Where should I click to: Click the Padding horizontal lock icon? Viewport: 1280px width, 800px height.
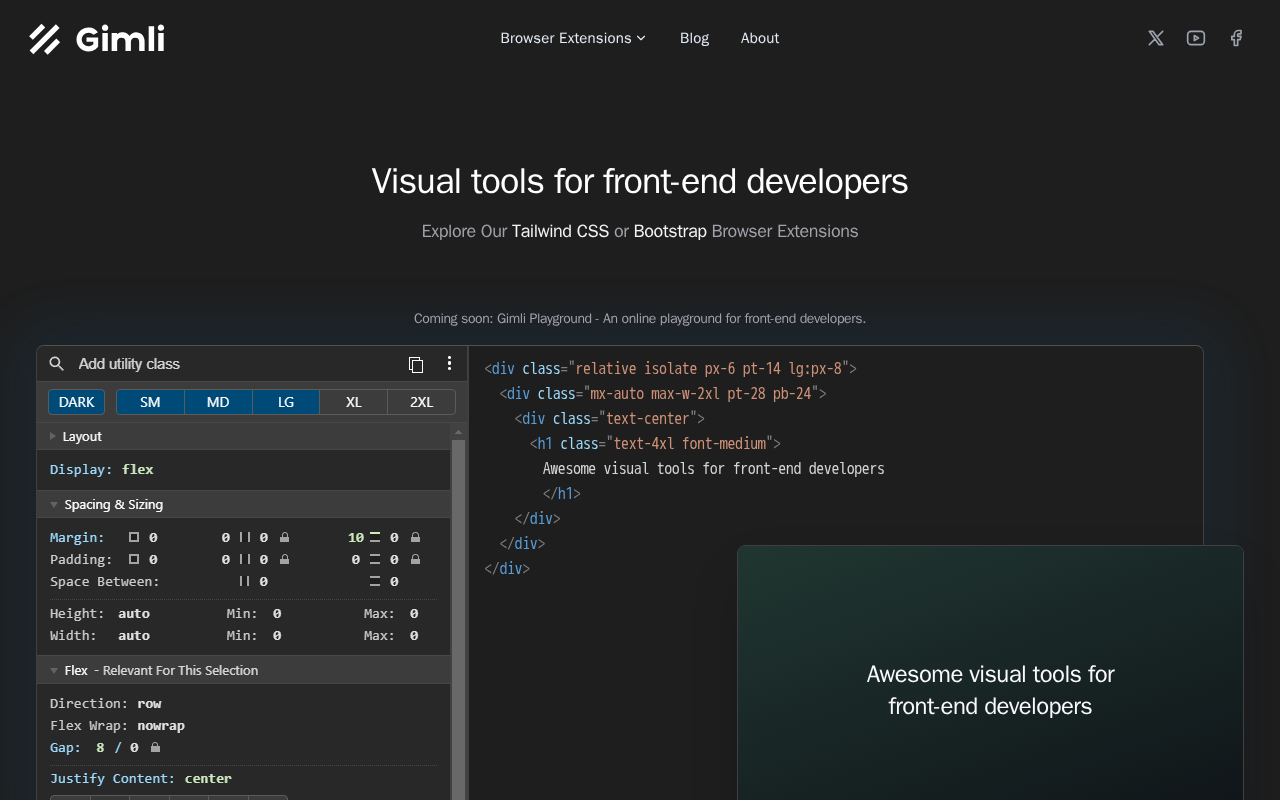tap(285, 560)
